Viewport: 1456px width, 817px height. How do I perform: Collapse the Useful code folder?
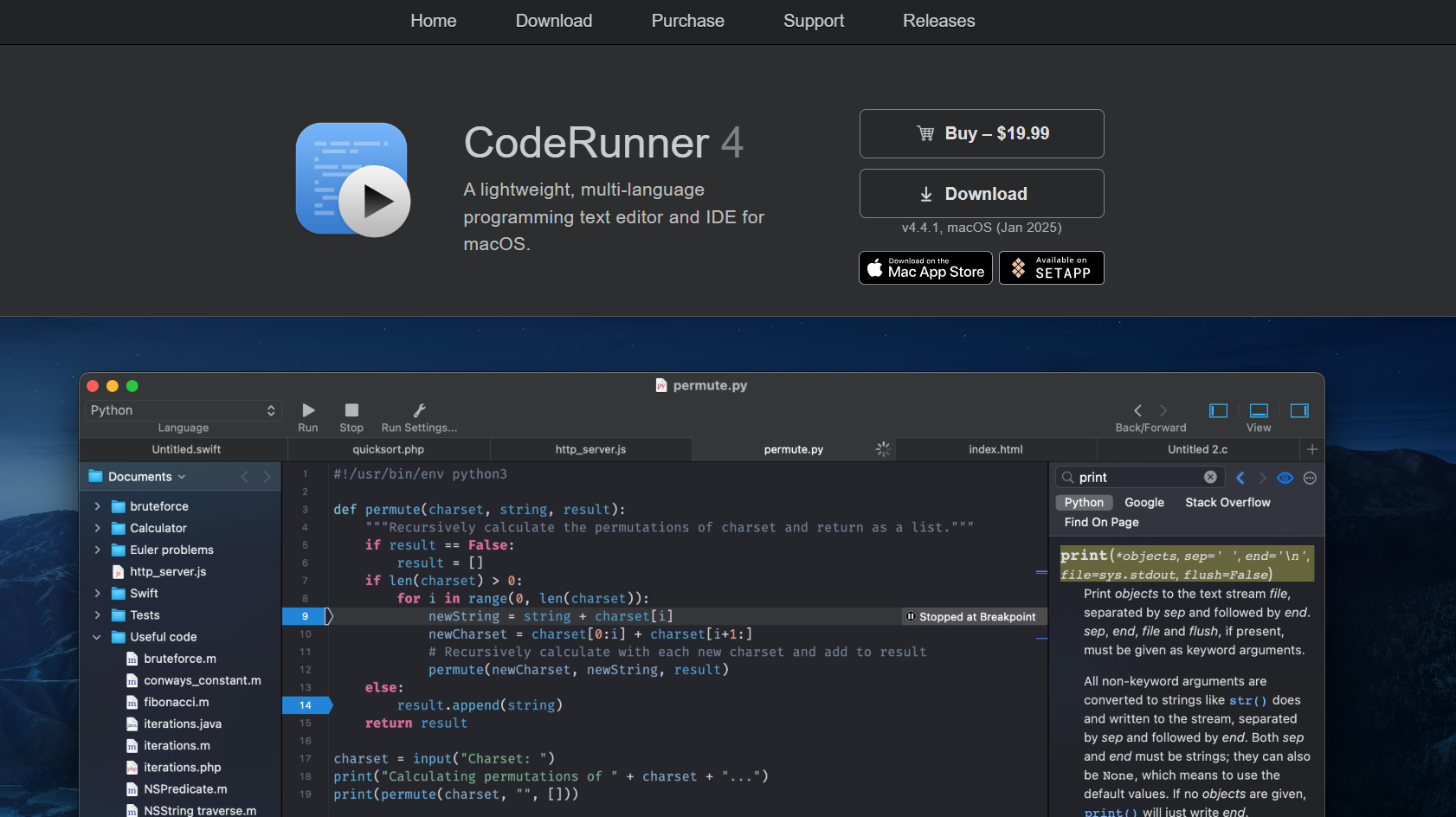[96, 637]
